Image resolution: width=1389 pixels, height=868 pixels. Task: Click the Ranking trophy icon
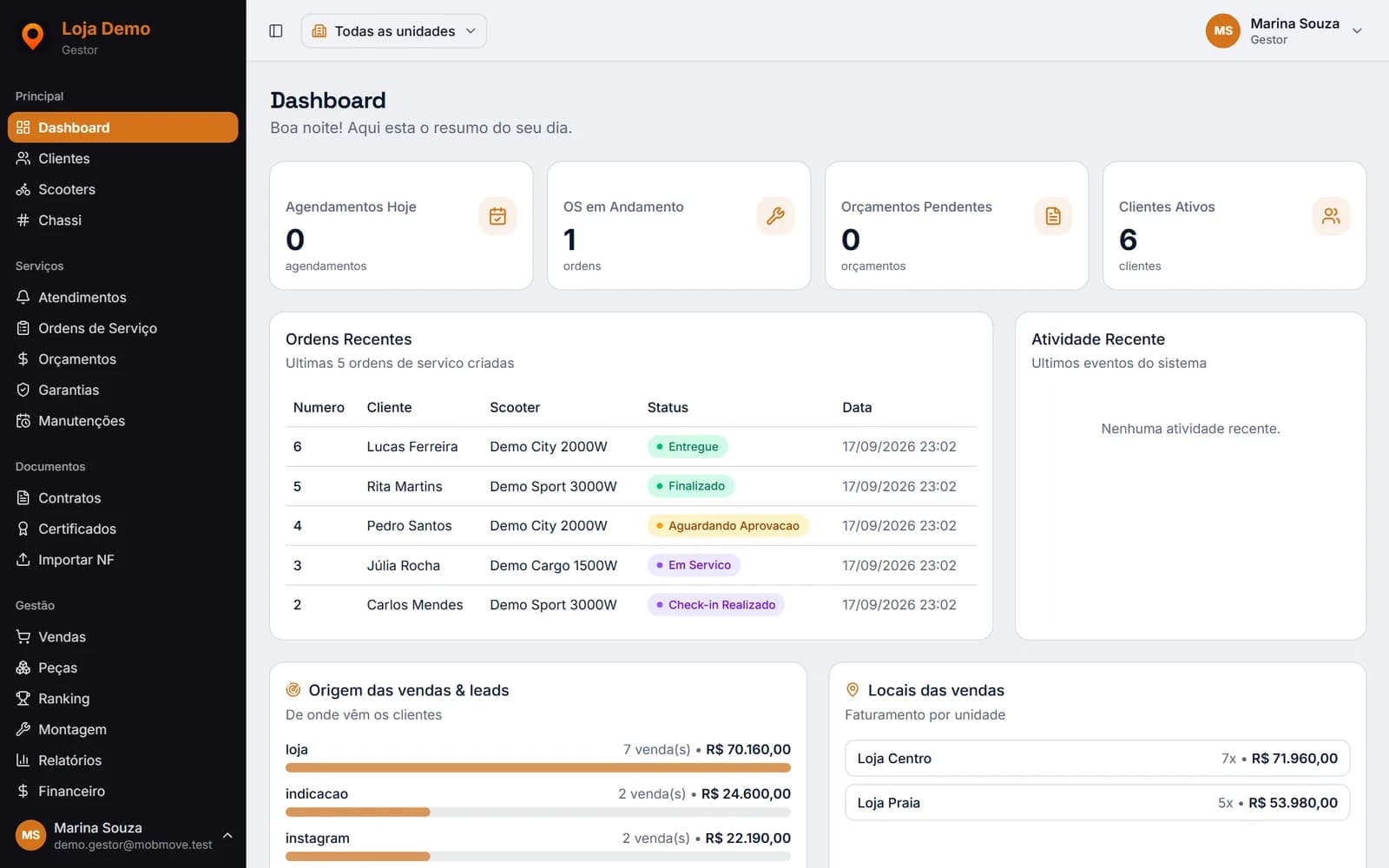pos(23,699)
